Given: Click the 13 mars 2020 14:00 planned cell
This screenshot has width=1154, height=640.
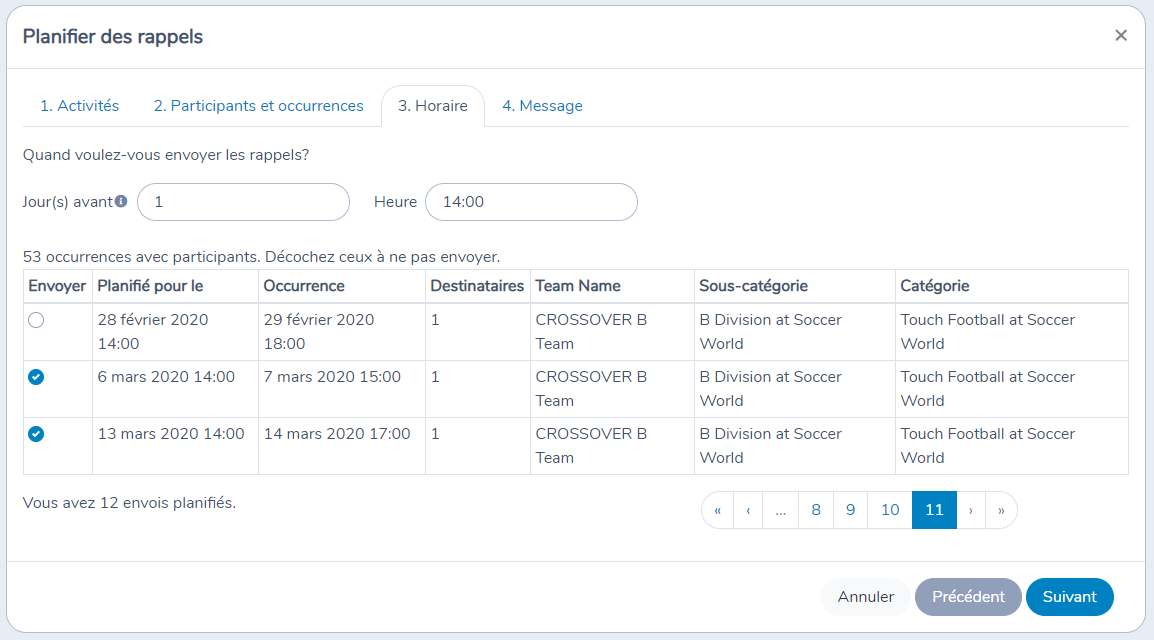Looking at the screenshot, I should [x=175, y=446].
